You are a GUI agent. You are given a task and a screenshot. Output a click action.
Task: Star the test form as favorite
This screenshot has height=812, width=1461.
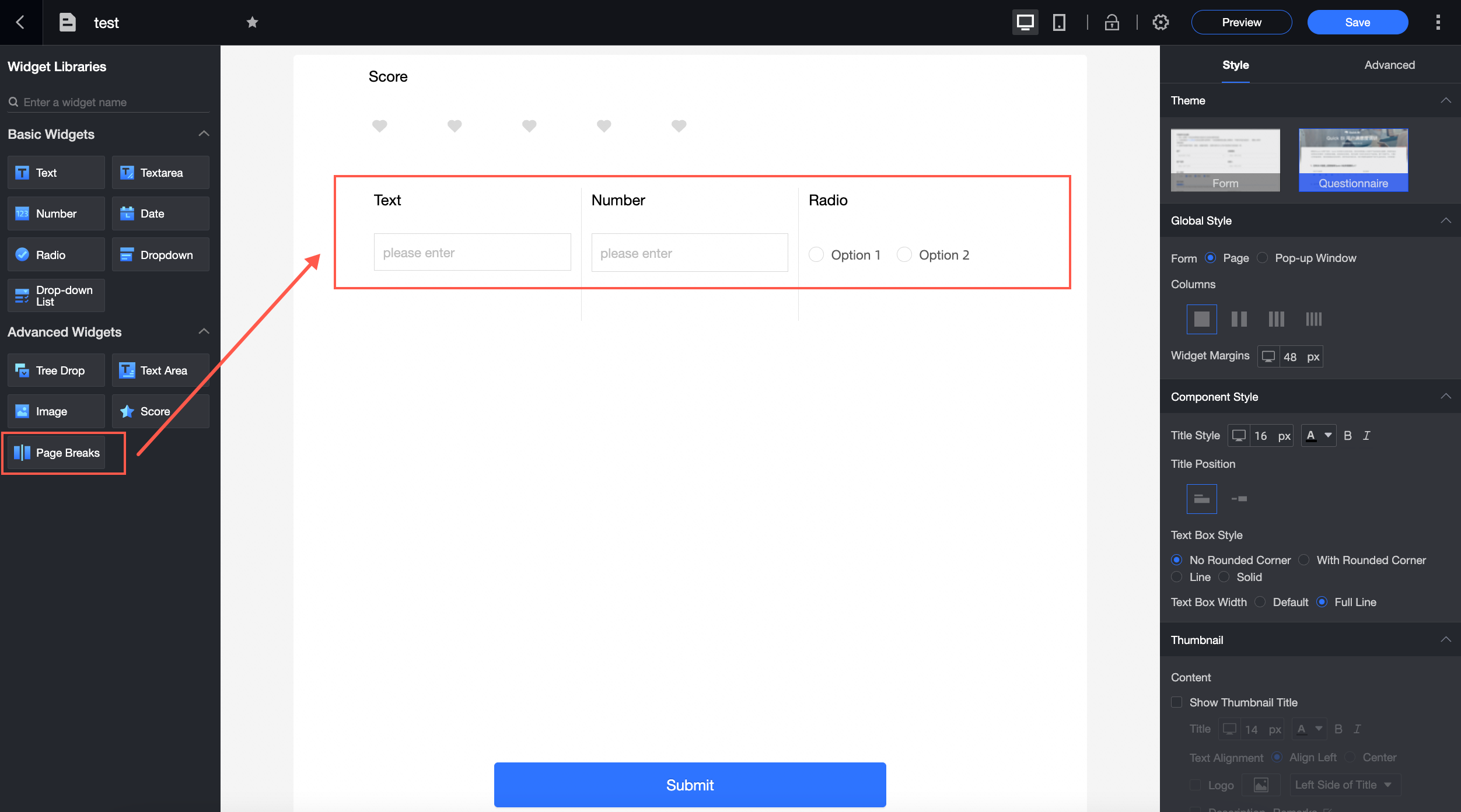click(252, 22)
